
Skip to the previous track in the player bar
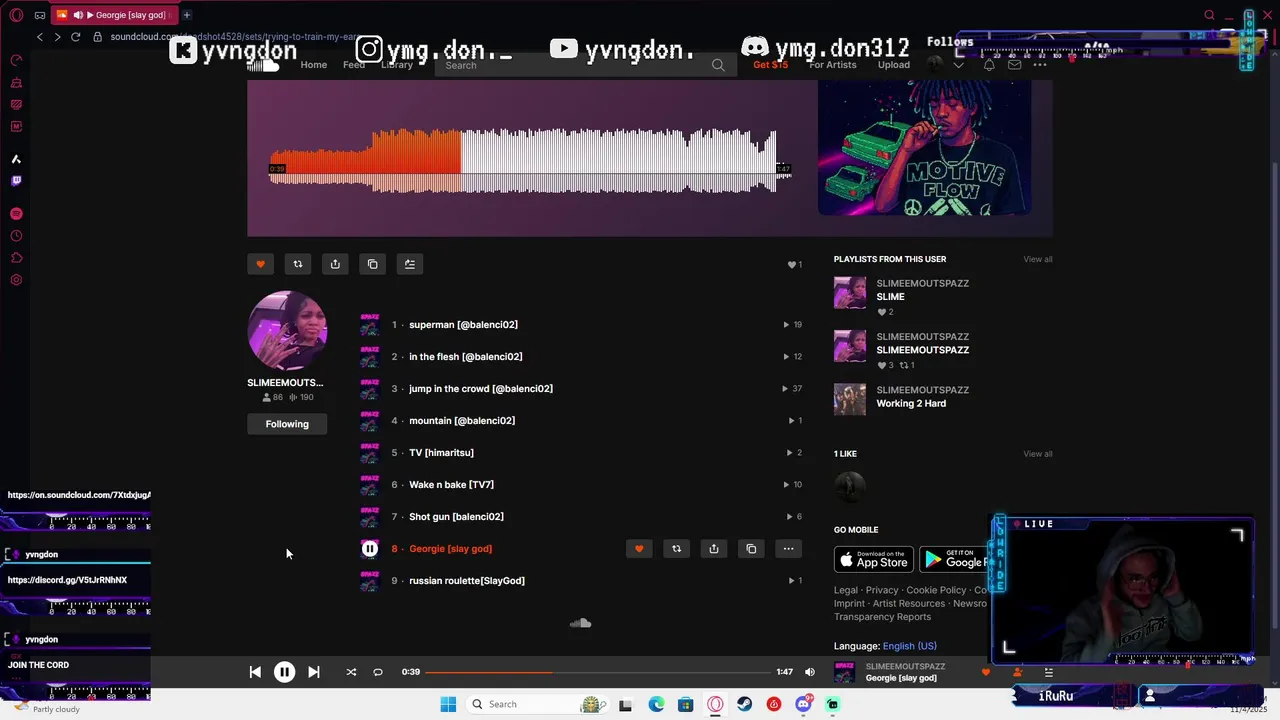[255, 672]
